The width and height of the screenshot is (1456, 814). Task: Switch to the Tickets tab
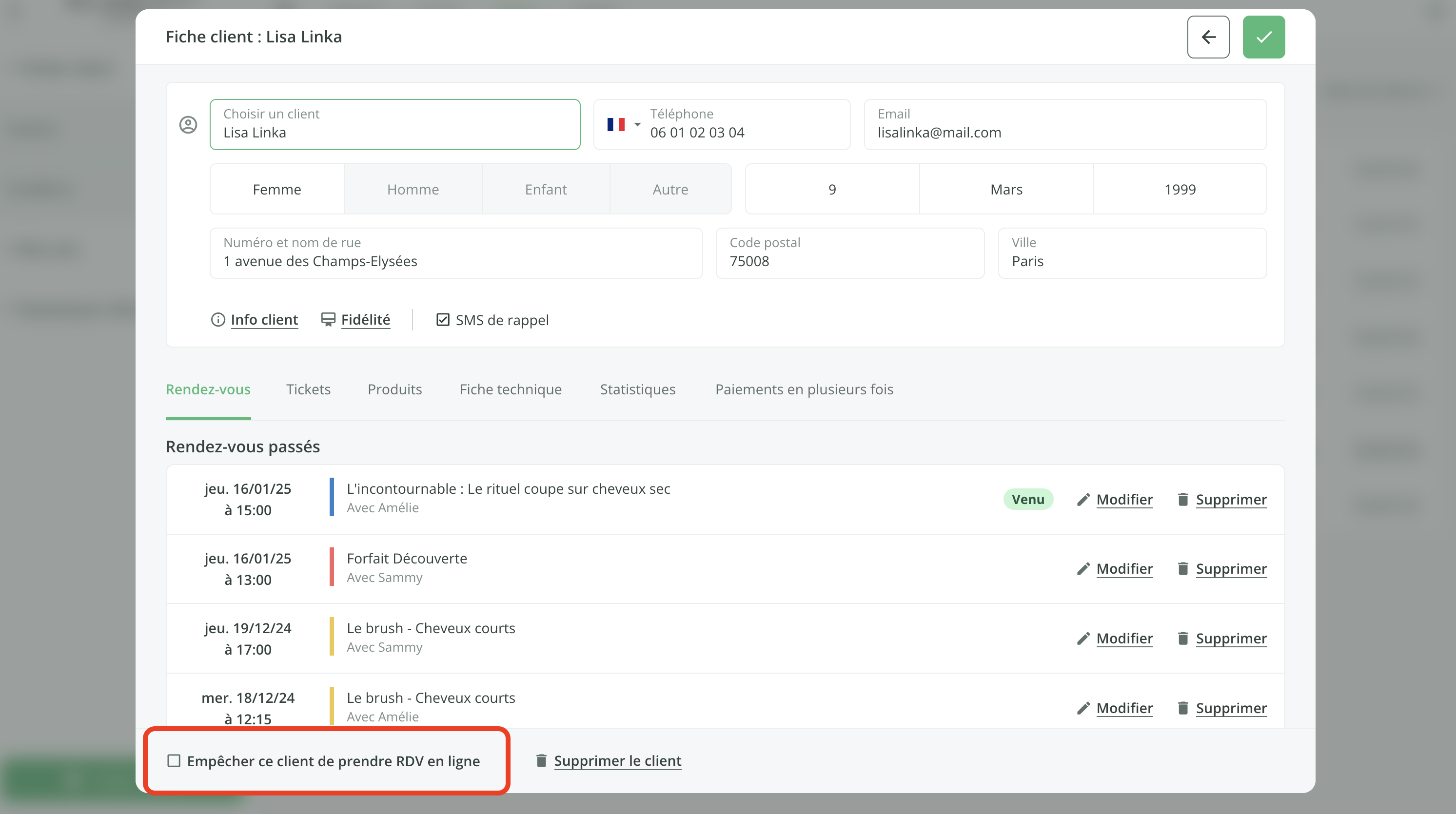pos(308,389)
